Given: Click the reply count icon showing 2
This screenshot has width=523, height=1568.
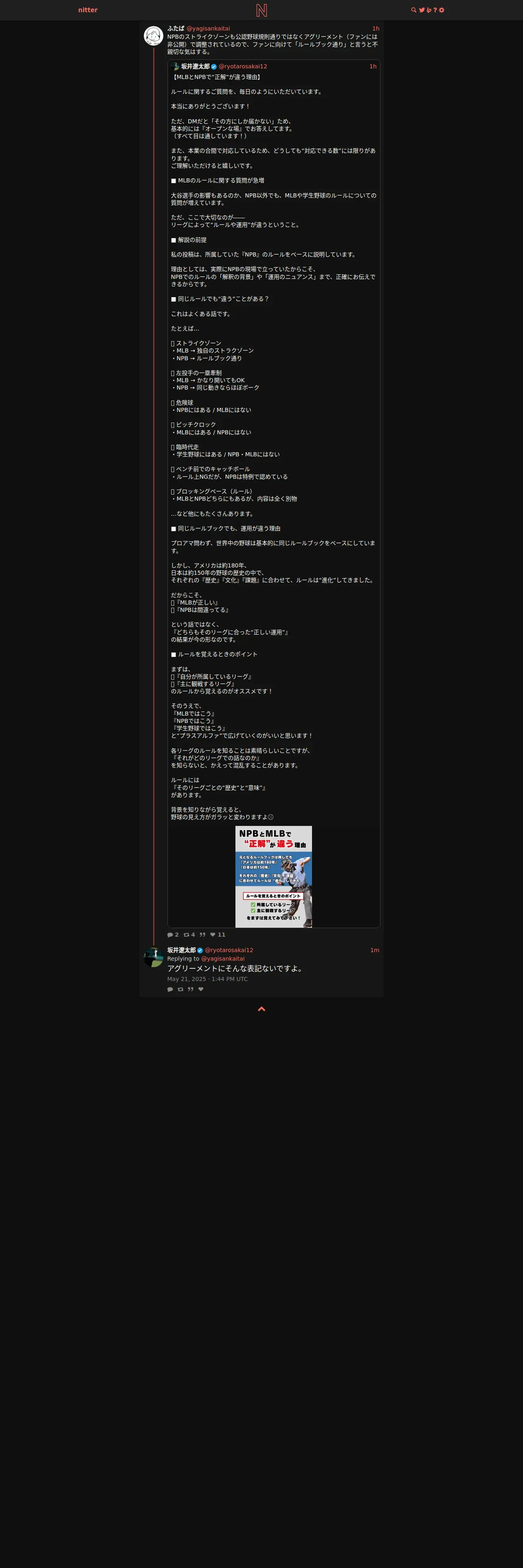Looking at the screenshot, I should [x=170, y=934].
